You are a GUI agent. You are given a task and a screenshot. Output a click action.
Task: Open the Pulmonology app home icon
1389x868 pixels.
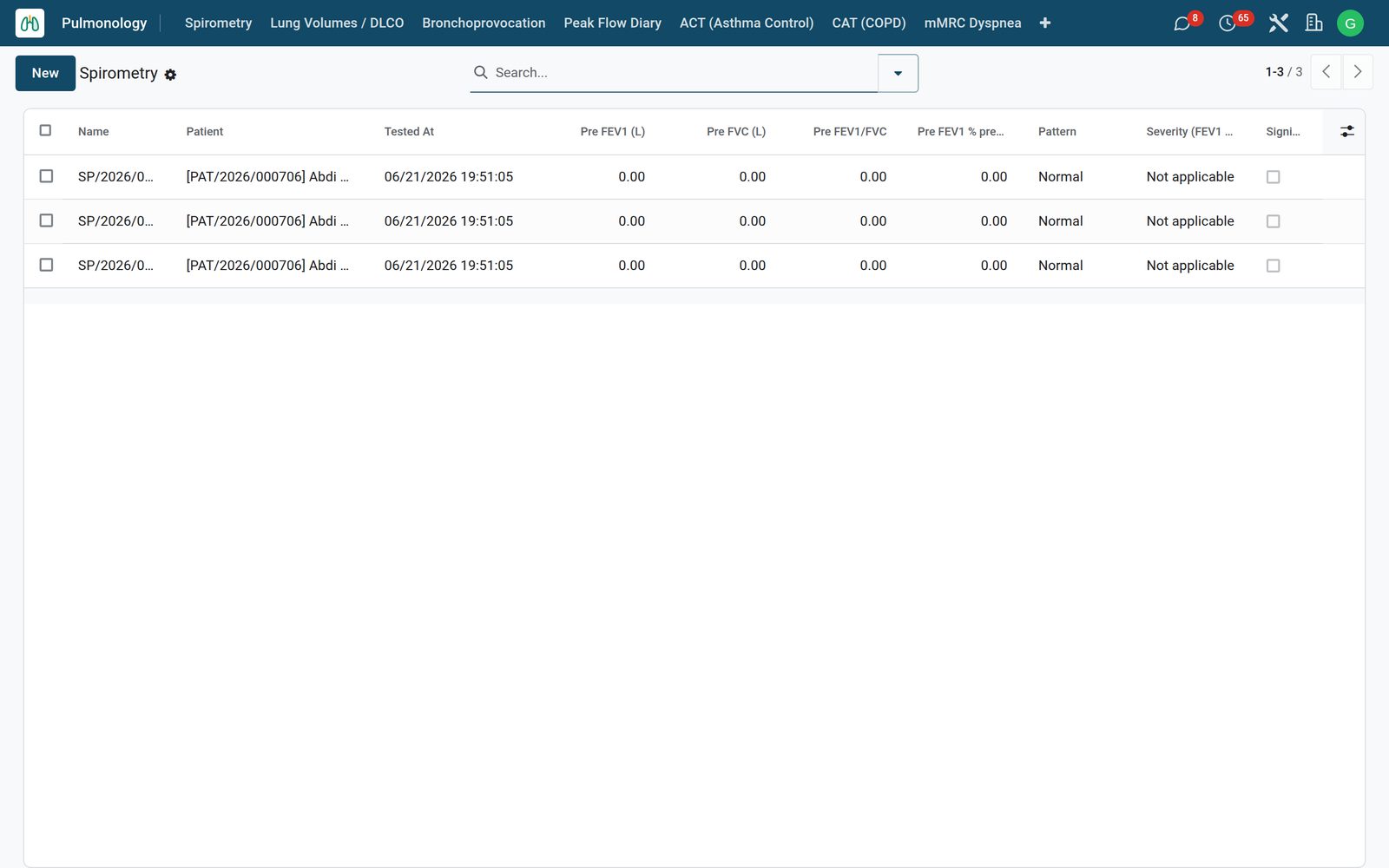pyautogui.click(x=30, y=23)
